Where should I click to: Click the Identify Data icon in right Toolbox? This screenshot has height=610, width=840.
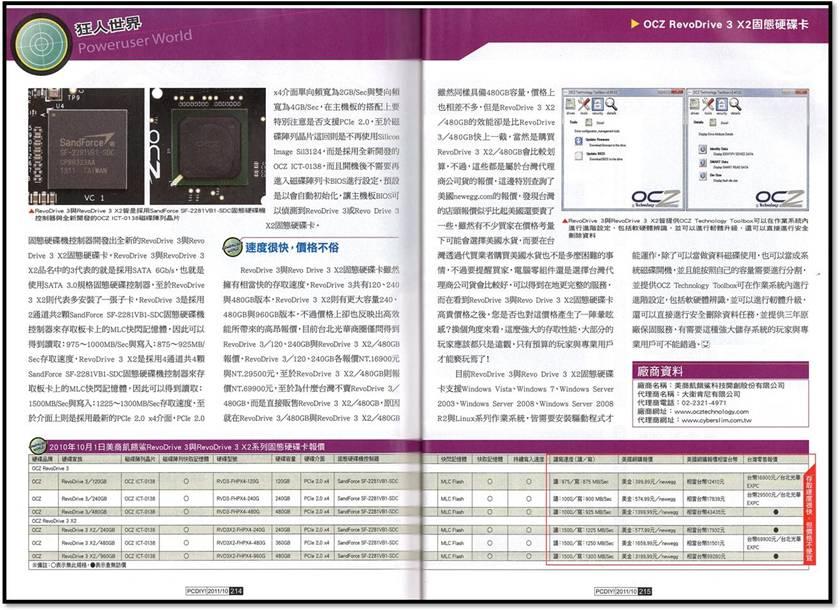pos(702,149)
